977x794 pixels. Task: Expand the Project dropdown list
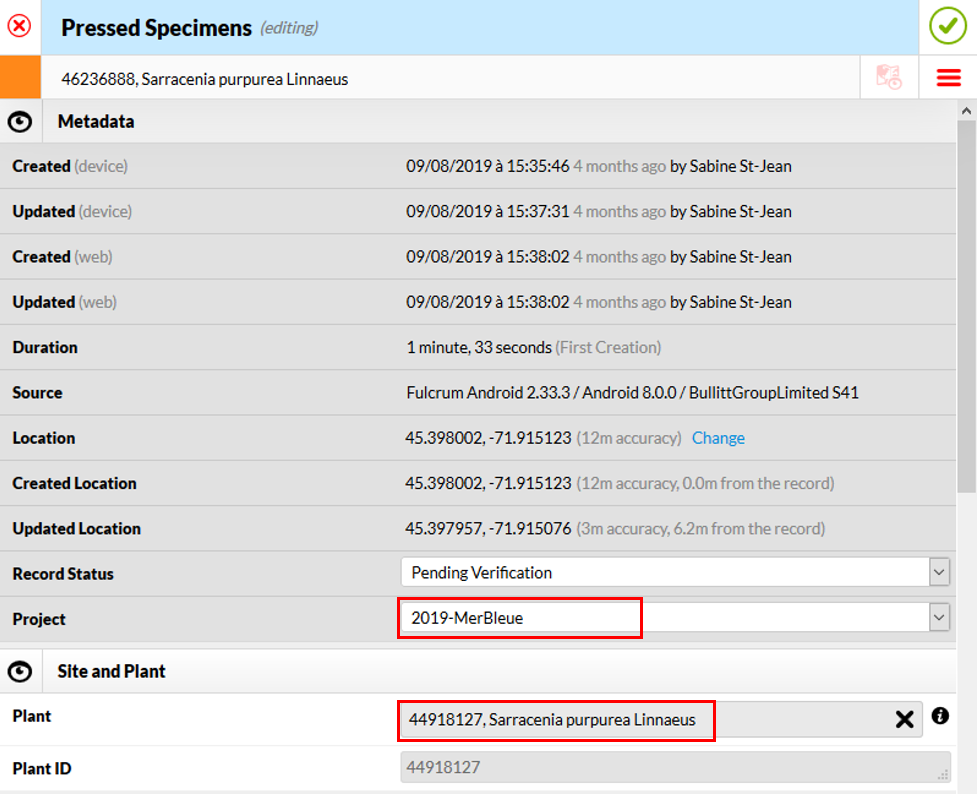click(938, 618)
